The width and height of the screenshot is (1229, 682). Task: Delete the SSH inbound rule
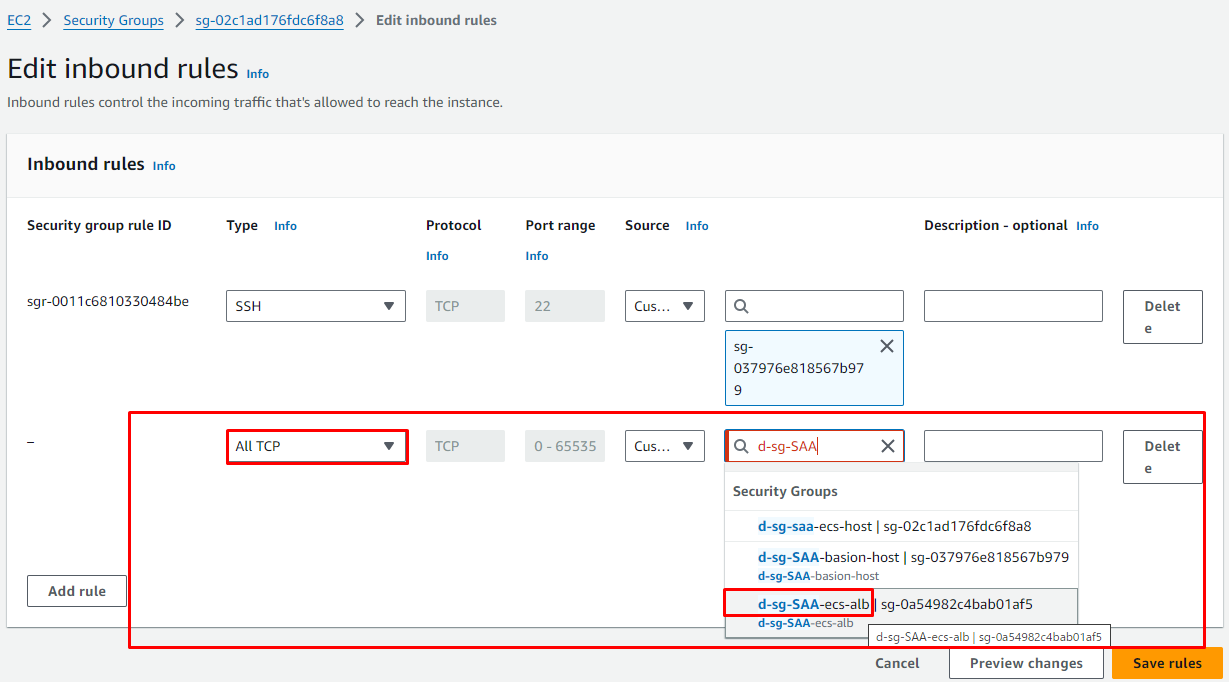pyautogui.click(x=1162, y=317)
